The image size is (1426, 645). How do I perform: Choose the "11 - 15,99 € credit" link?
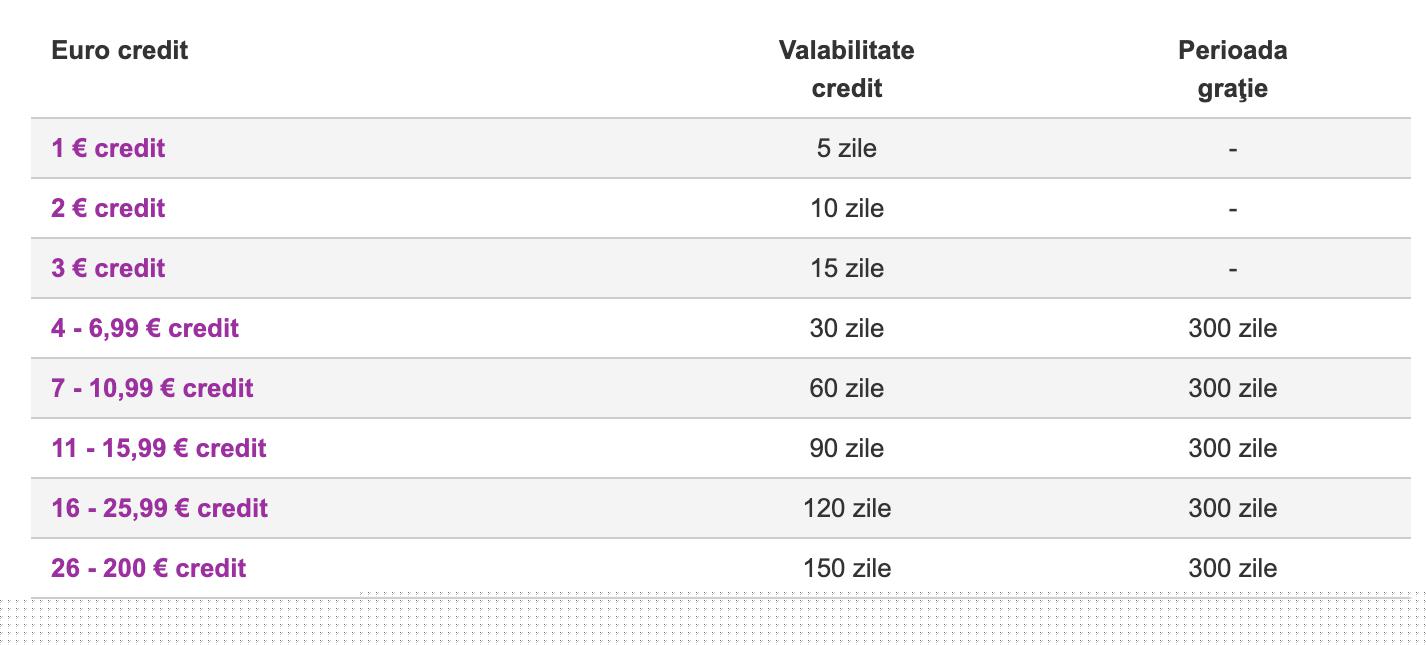click(x=159, y=448)
